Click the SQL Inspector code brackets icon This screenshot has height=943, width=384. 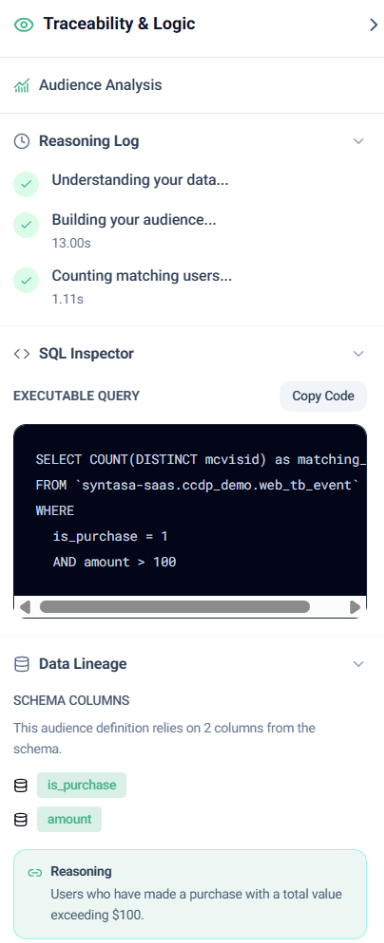coord(22,354)
